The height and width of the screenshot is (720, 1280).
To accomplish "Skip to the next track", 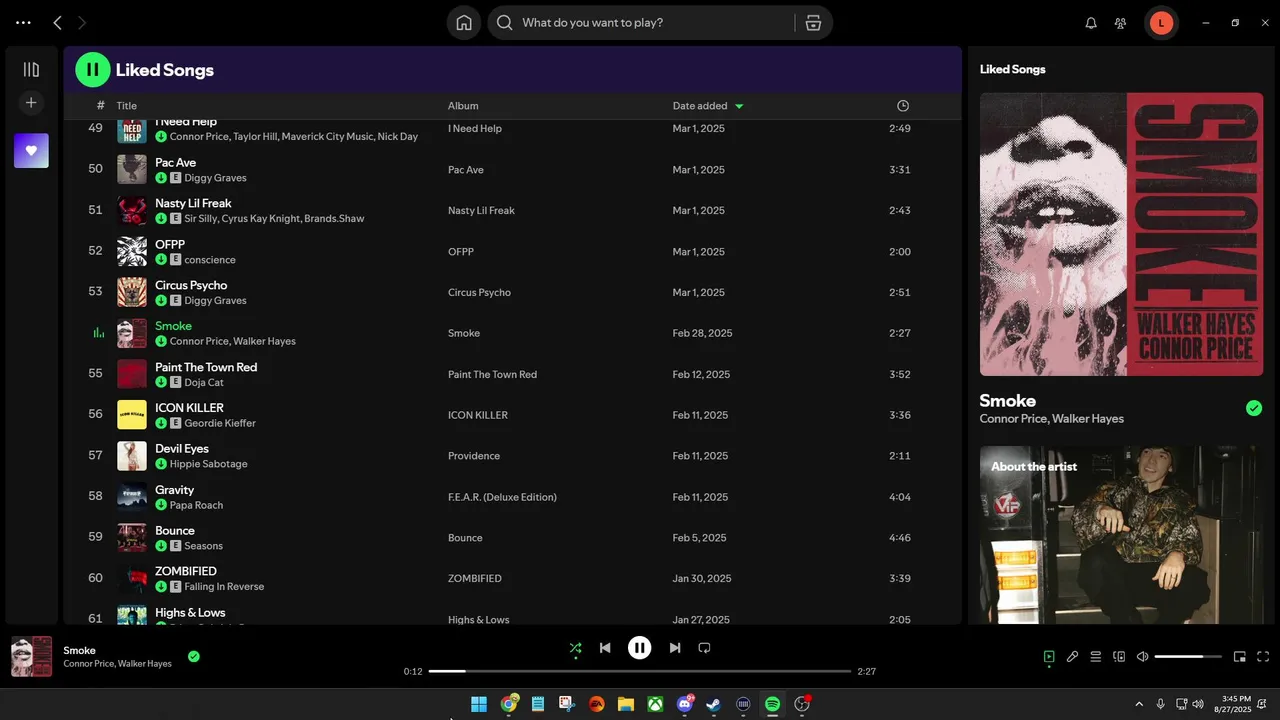I will click(675, 648).
